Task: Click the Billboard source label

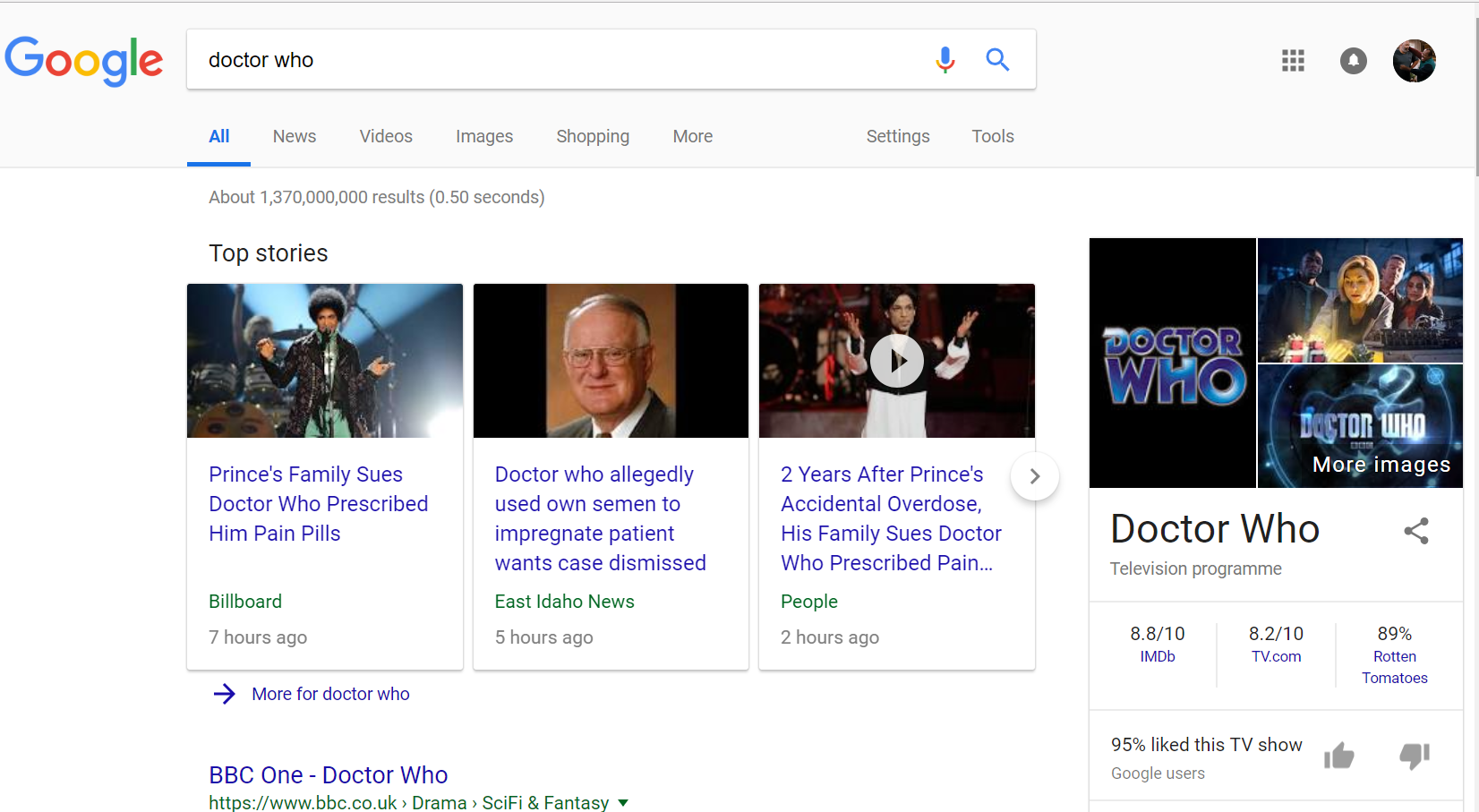Action: pos(245,602)
